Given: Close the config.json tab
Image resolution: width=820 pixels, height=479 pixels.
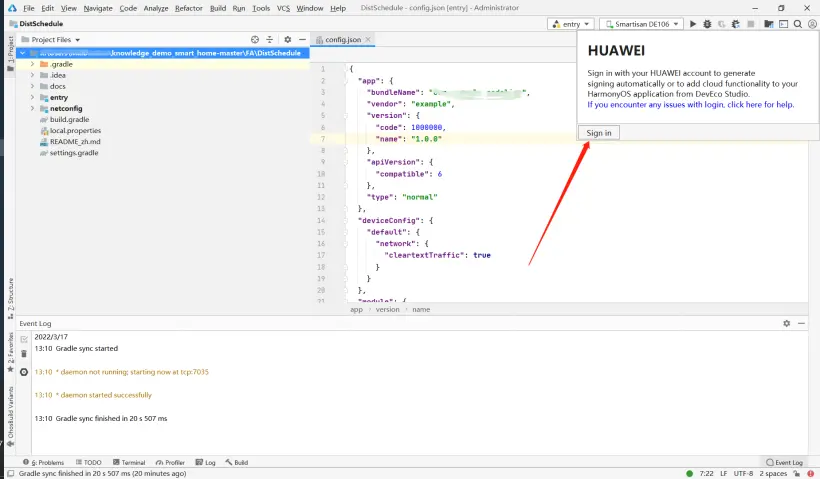Looking at the screenshot, I should pos(368,40).
